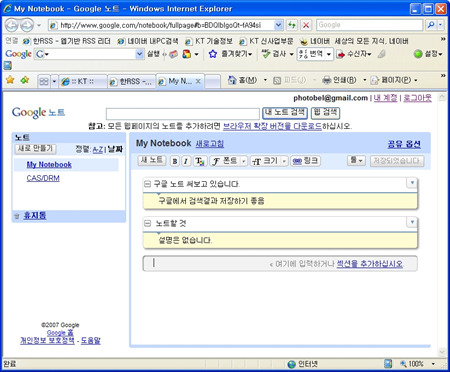Open a new blank browser tab
Viewport: 450px width, 372px height.
pyautogui.click(x=212, y=81)
